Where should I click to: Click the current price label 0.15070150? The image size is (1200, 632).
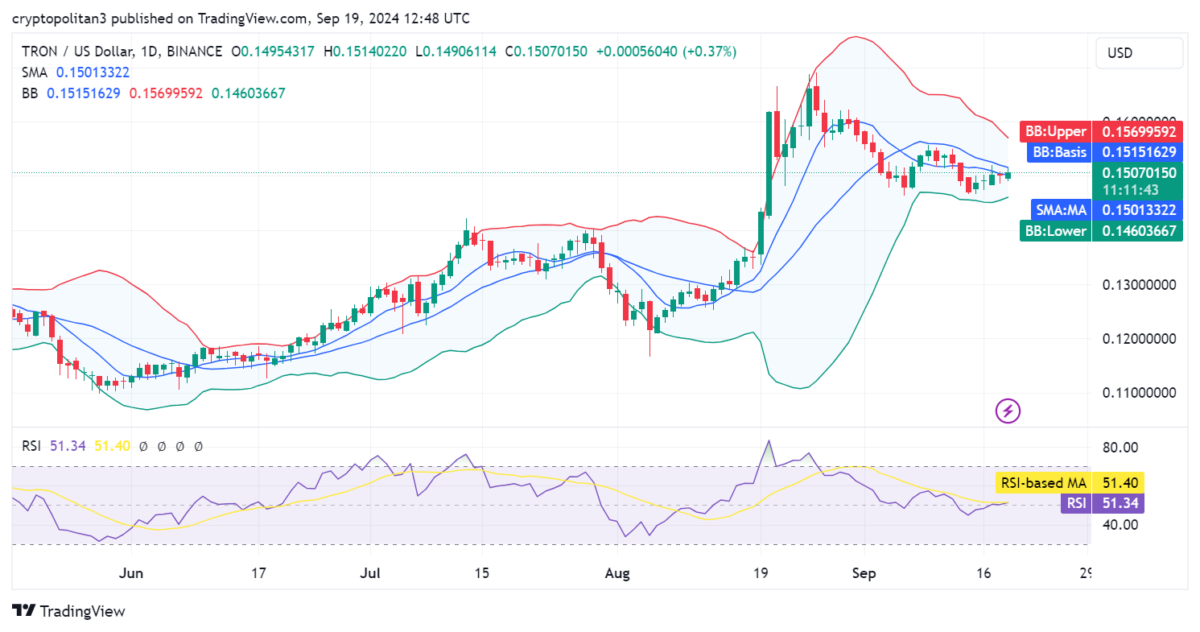[1138, 172]
